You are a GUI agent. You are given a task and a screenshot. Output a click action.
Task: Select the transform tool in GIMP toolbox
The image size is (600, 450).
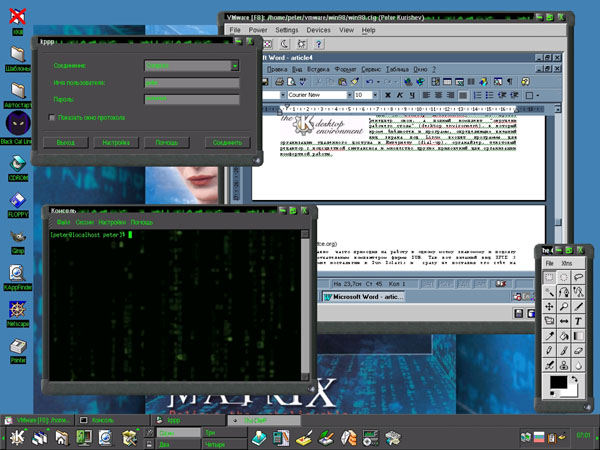(549, 321)
